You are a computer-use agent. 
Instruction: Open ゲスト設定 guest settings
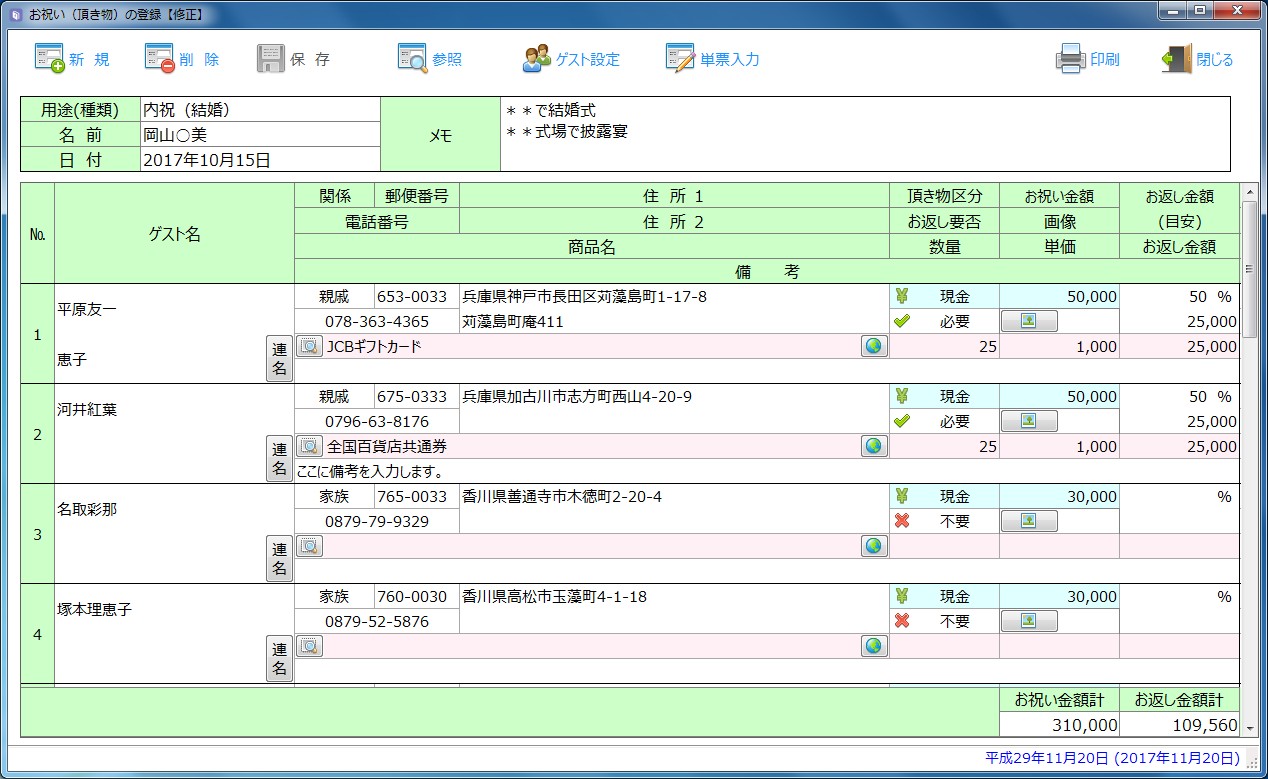click(x=537, y=59)
